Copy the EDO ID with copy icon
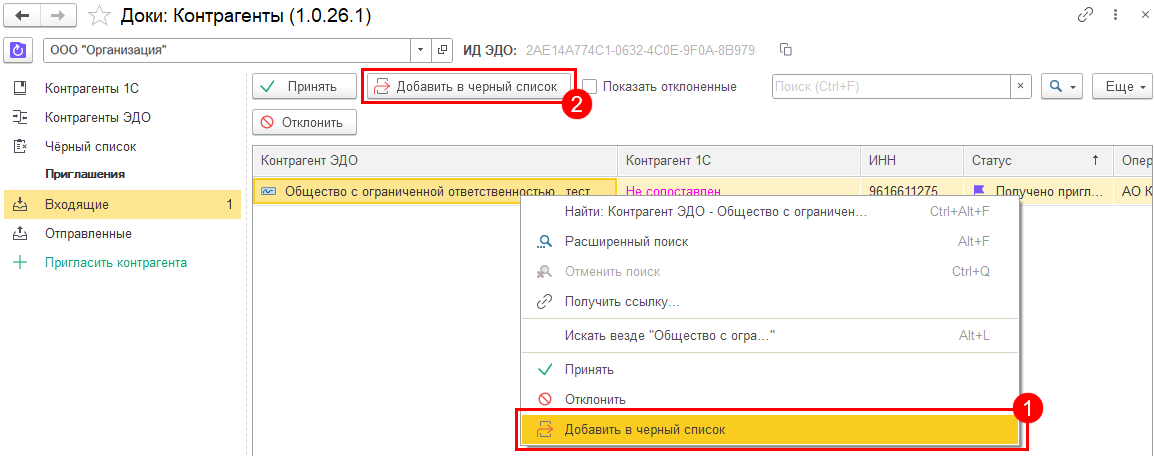The image size is (1154, 456). 786,50
